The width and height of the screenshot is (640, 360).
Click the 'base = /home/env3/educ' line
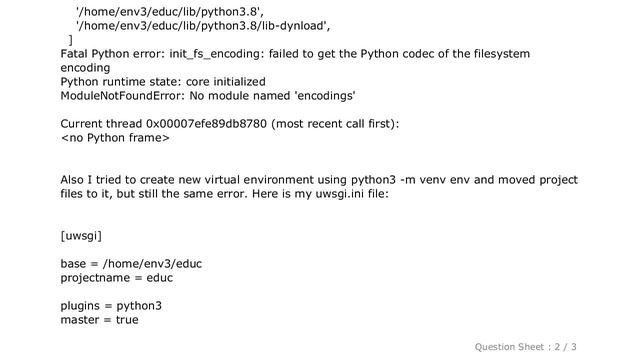tap(131, 264)
